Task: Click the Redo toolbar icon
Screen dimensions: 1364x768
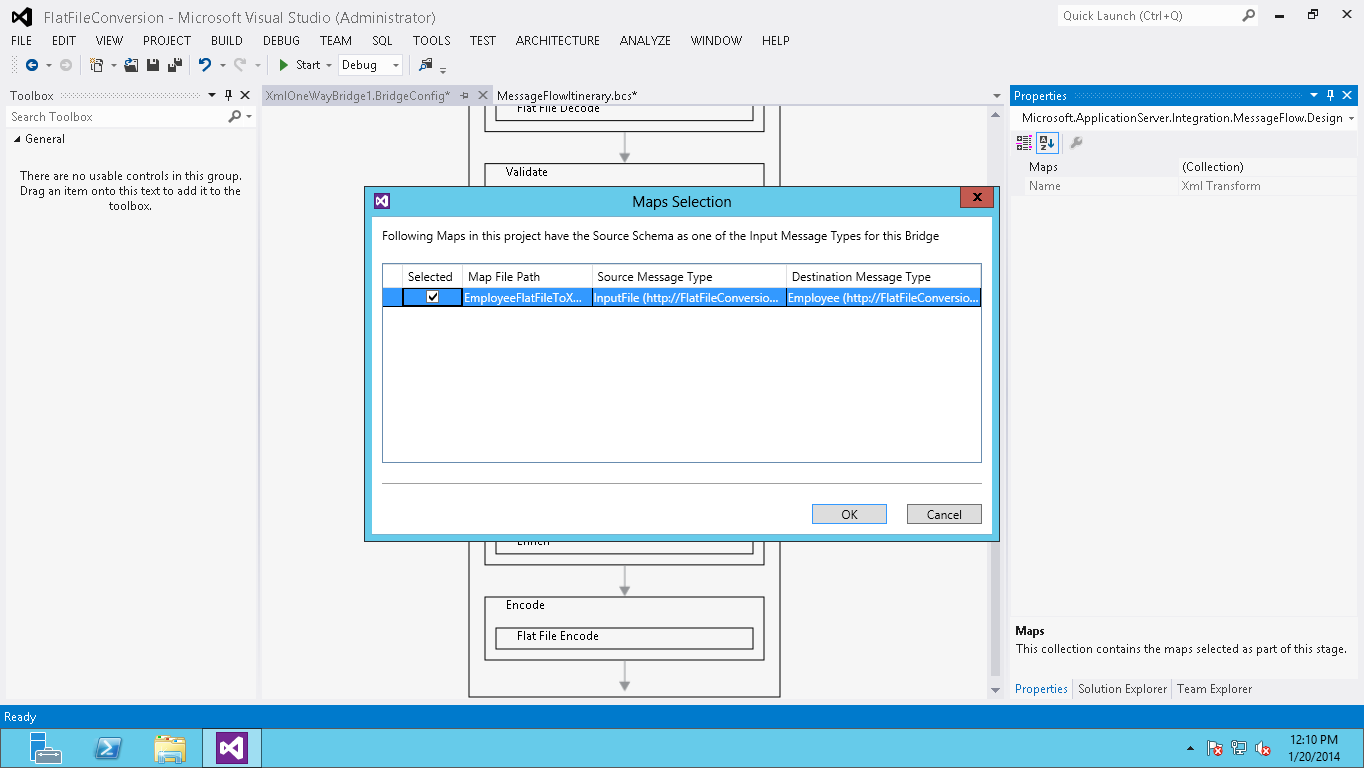Action: pos(240,65)
